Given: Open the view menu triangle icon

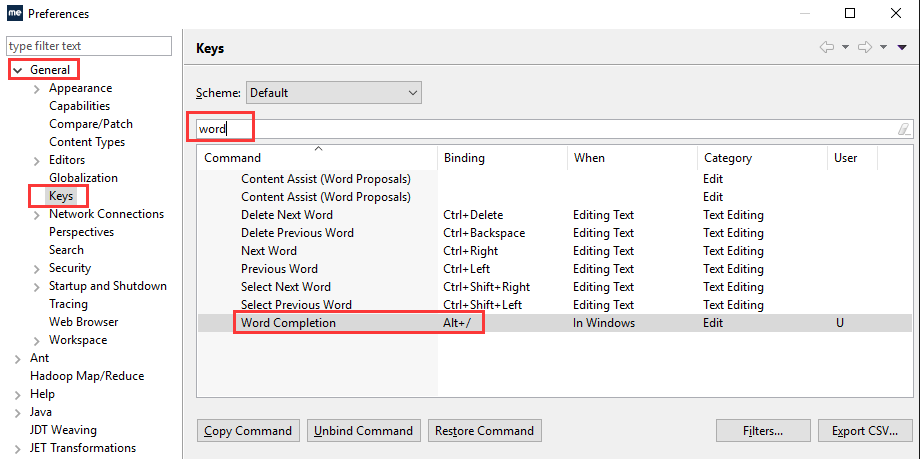Looking at the screenshot, I should [902, 47].
